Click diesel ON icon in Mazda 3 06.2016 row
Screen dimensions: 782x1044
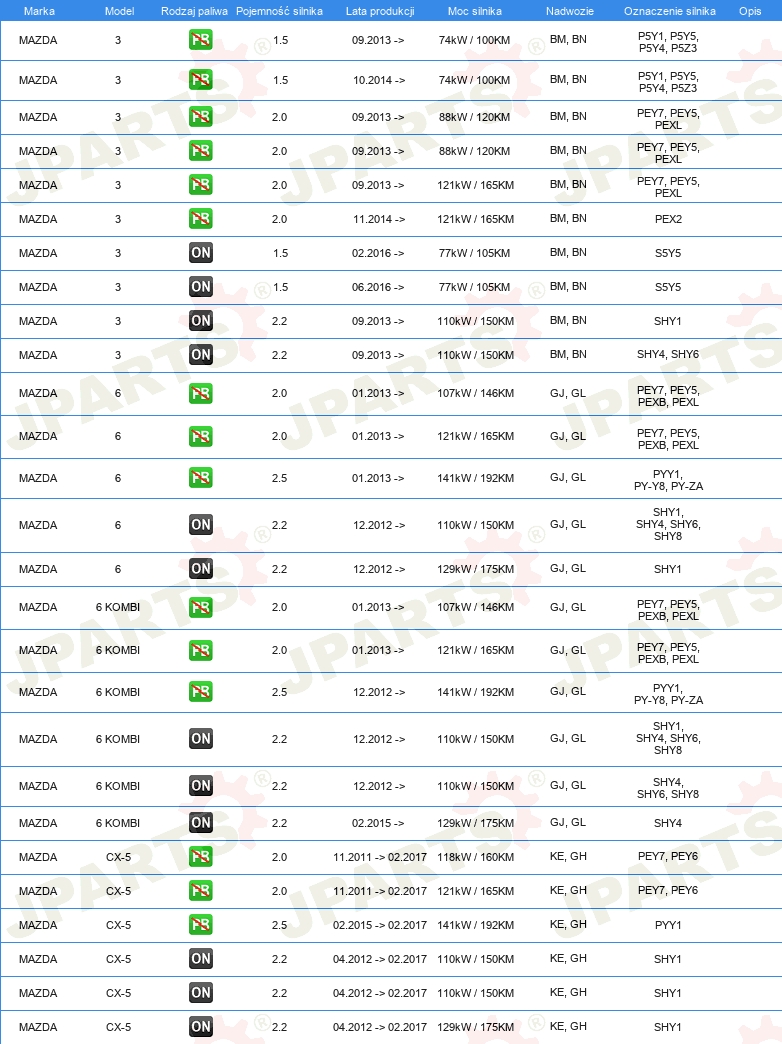click(x=200, y=286)
